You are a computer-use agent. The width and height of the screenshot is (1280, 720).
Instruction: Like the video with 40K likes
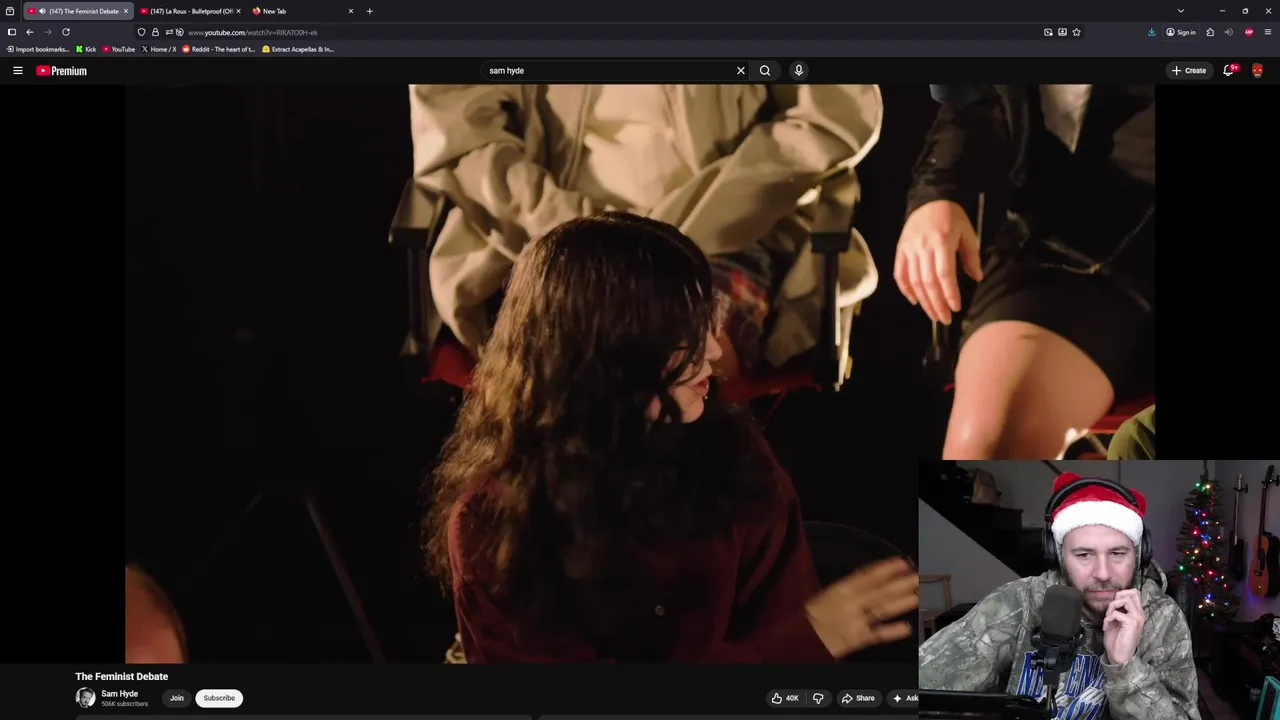785,698
